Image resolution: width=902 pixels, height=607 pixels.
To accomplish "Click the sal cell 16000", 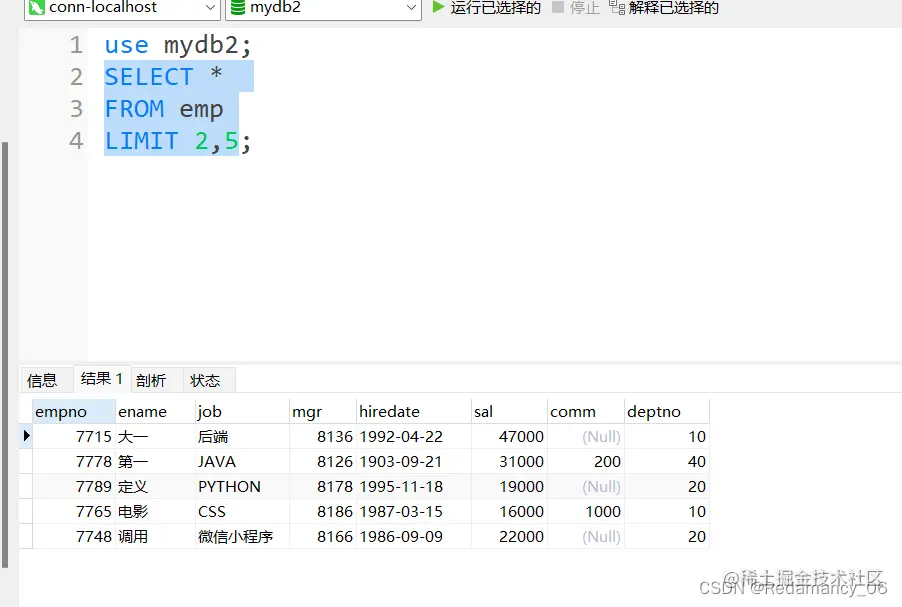I will pyautogui.click(x=509, y=511).
